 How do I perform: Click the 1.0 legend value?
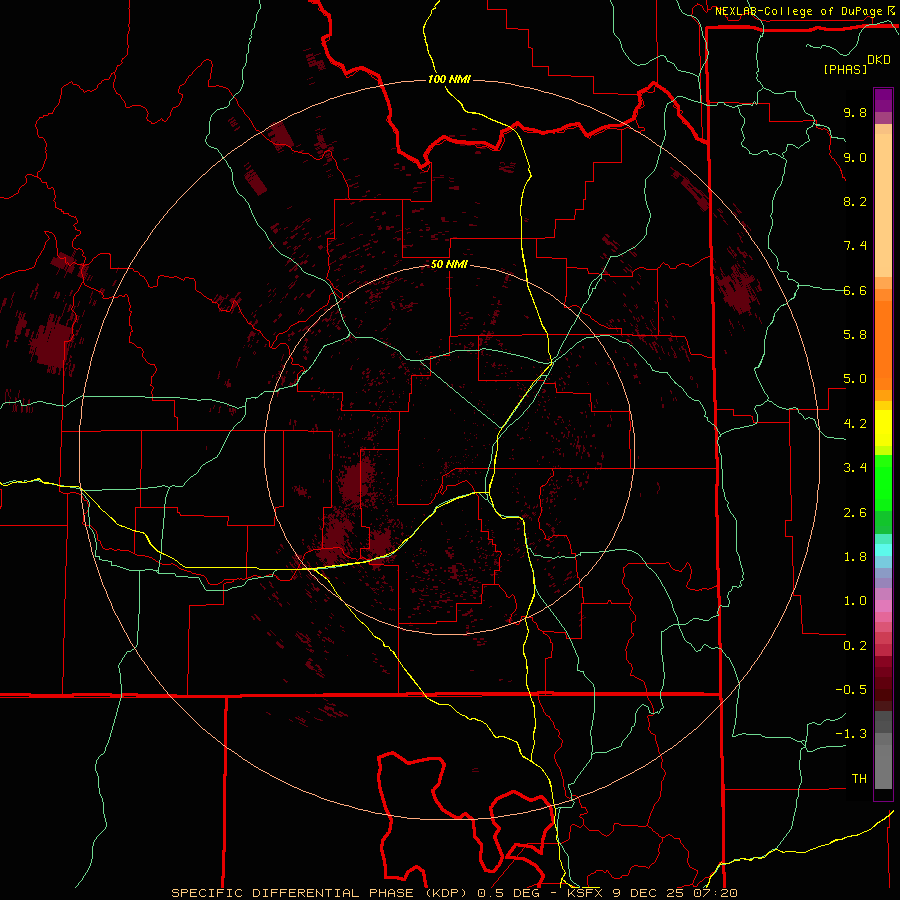855,601
